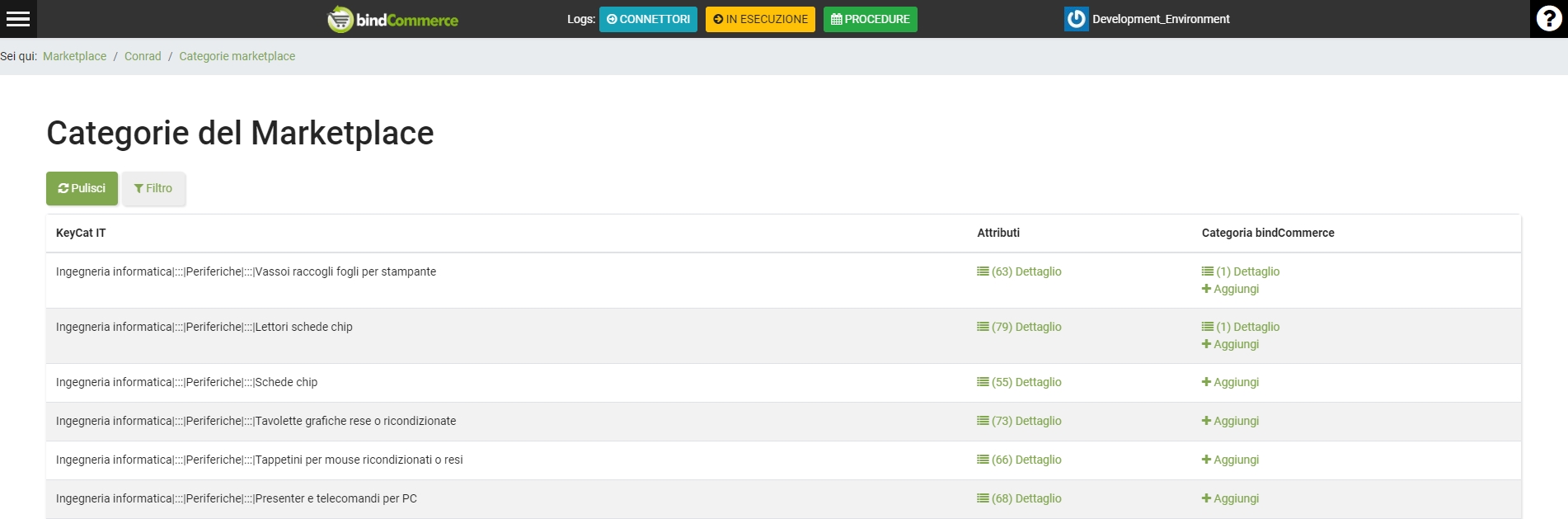Image resolution: width=1568 pixels, height=519 pixels.
Task: Open the help question mark icon
Action: click(x=1548, y=19)
